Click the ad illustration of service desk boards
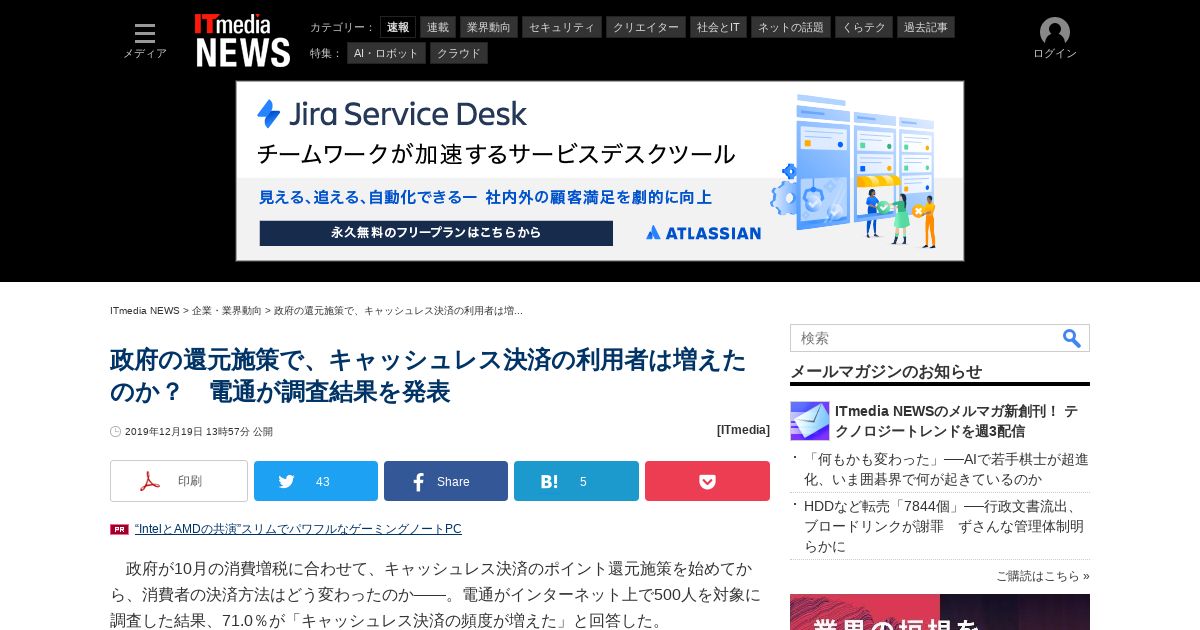The image size is (1200, 630). [854, 170]
